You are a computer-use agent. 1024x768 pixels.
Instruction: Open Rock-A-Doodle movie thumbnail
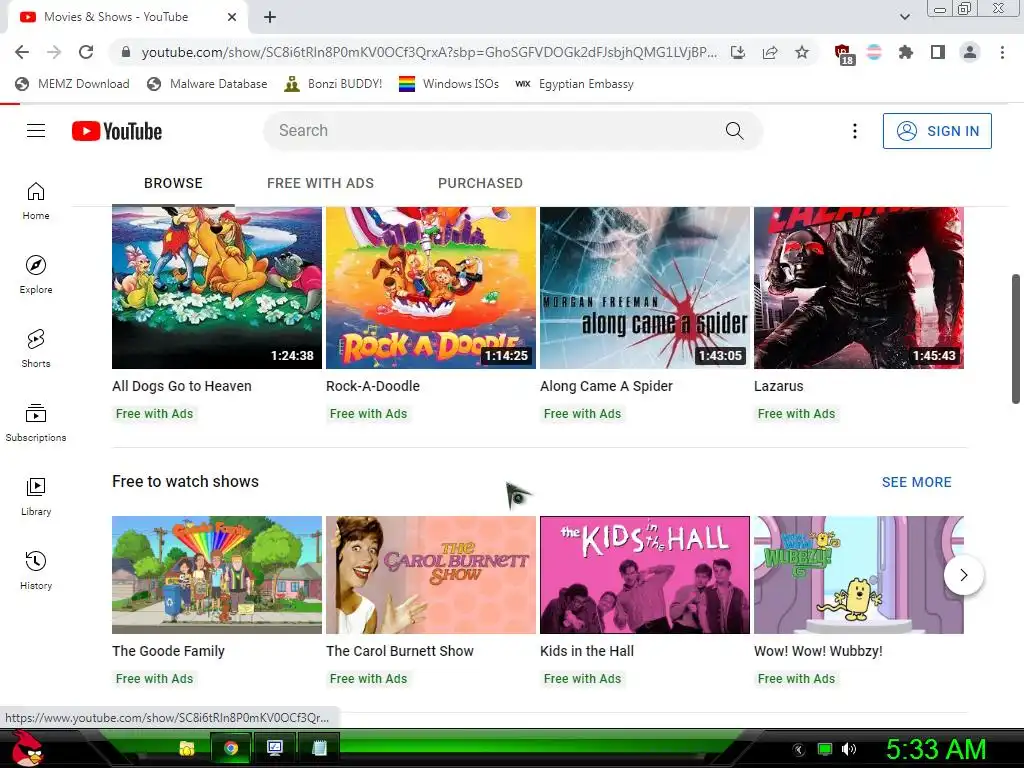(431, 287)
